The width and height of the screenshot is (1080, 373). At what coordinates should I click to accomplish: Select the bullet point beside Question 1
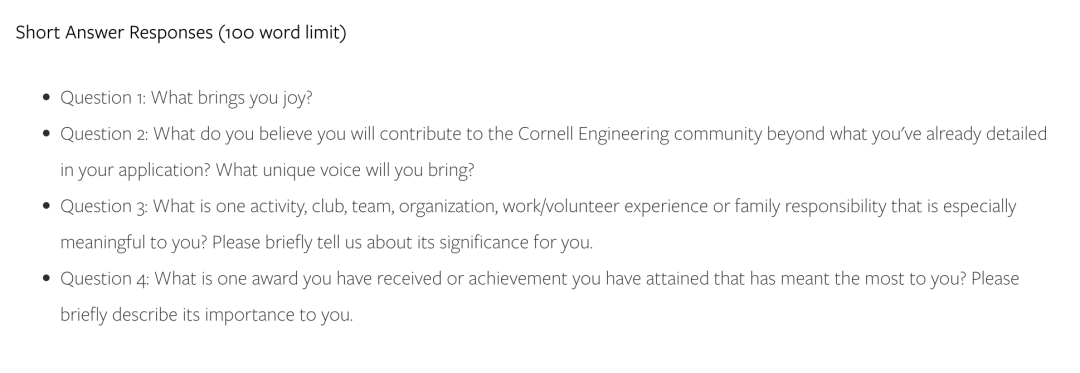[x=46, y=98]
